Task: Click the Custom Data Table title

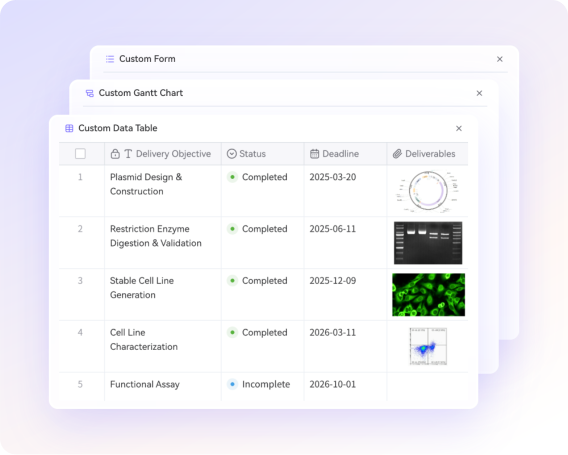Action: 118,128
